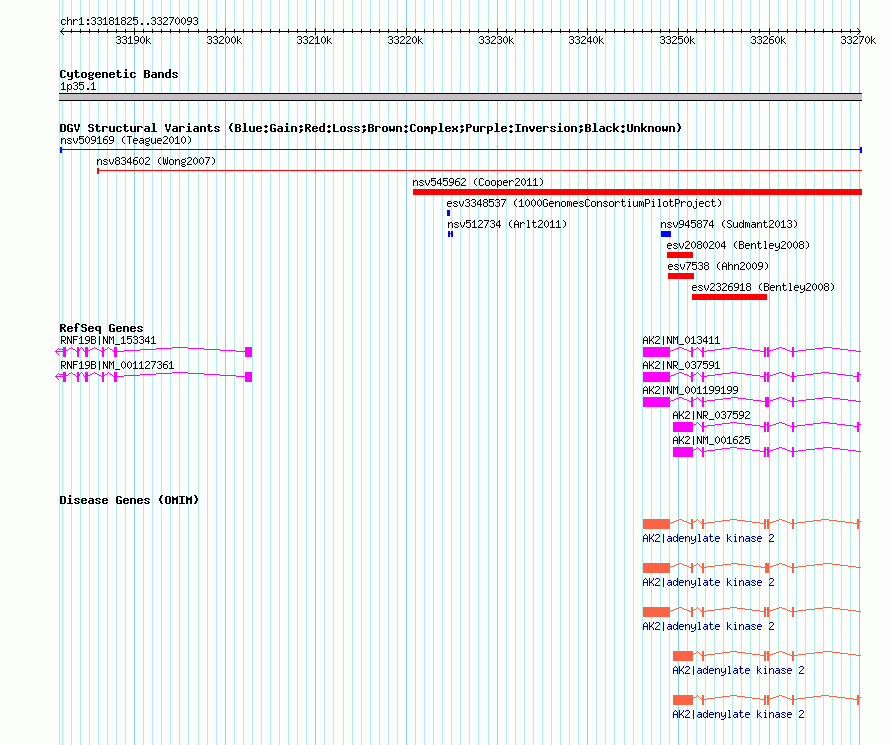Click the magenta exon block under AK2|NR_037591
Viewport: 890px width, 745px height.
point(656,377)
